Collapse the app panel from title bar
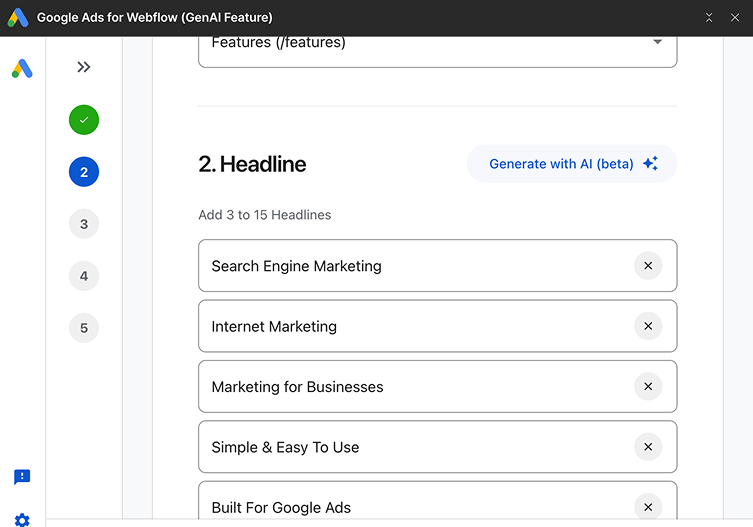The width and height of the screenshot is (753, 527). 709,17
